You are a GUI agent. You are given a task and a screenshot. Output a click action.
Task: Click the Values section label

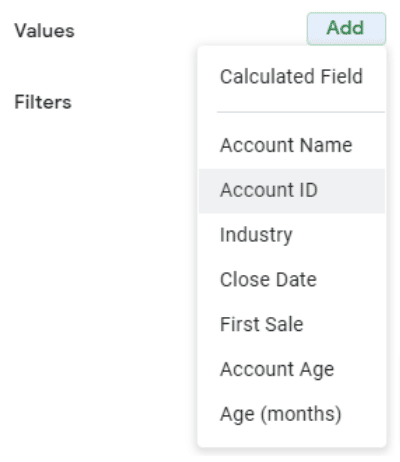44,31
